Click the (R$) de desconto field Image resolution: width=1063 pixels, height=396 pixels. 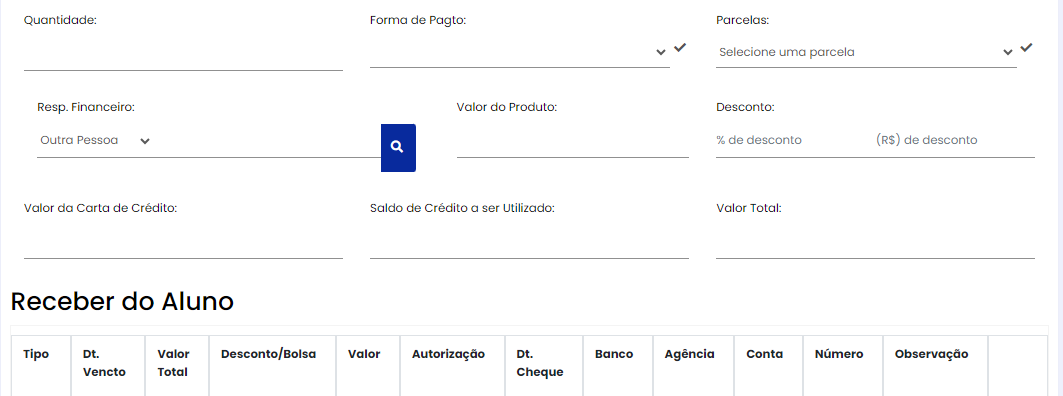click(x=954, y=140)
